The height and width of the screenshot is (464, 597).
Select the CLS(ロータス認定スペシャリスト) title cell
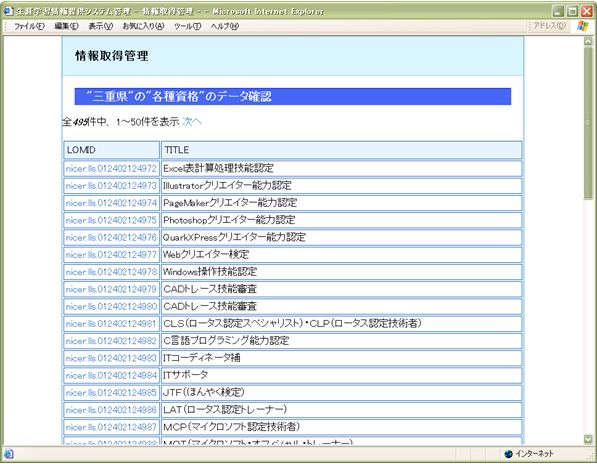point(342,324)
